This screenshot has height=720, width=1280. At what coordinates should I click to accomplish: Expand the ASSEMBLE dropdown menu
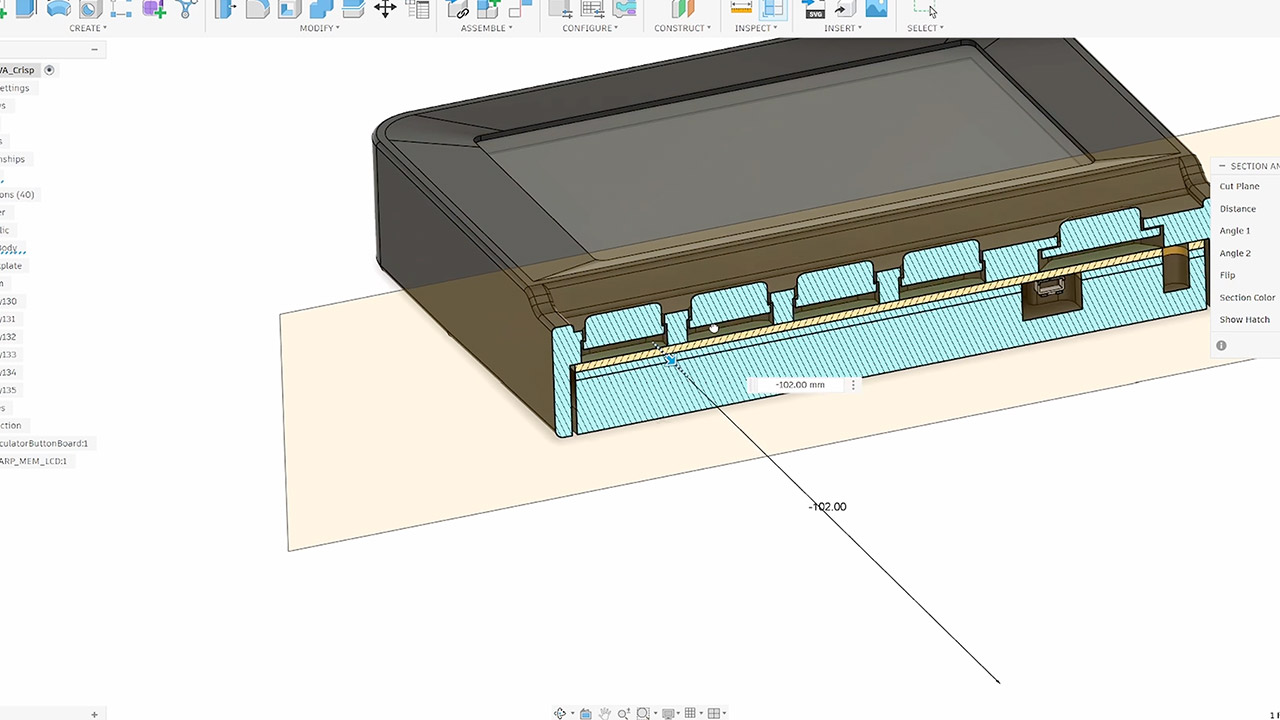487,28
